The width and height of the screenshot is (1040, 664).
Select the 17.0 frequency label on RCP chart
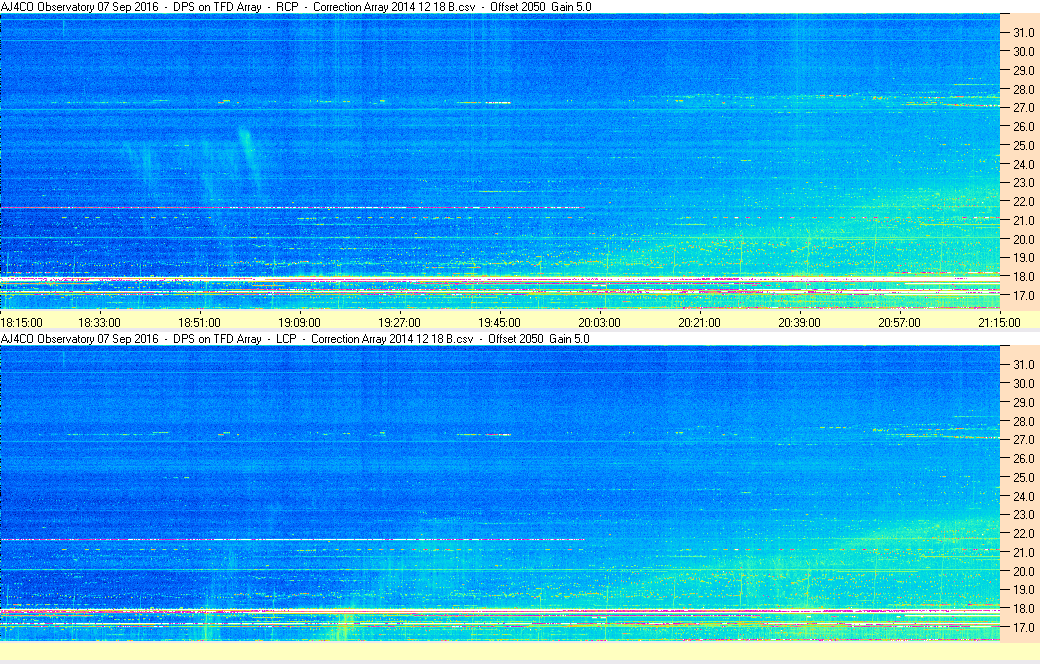pyautogui.click(x=1023, y=295)
